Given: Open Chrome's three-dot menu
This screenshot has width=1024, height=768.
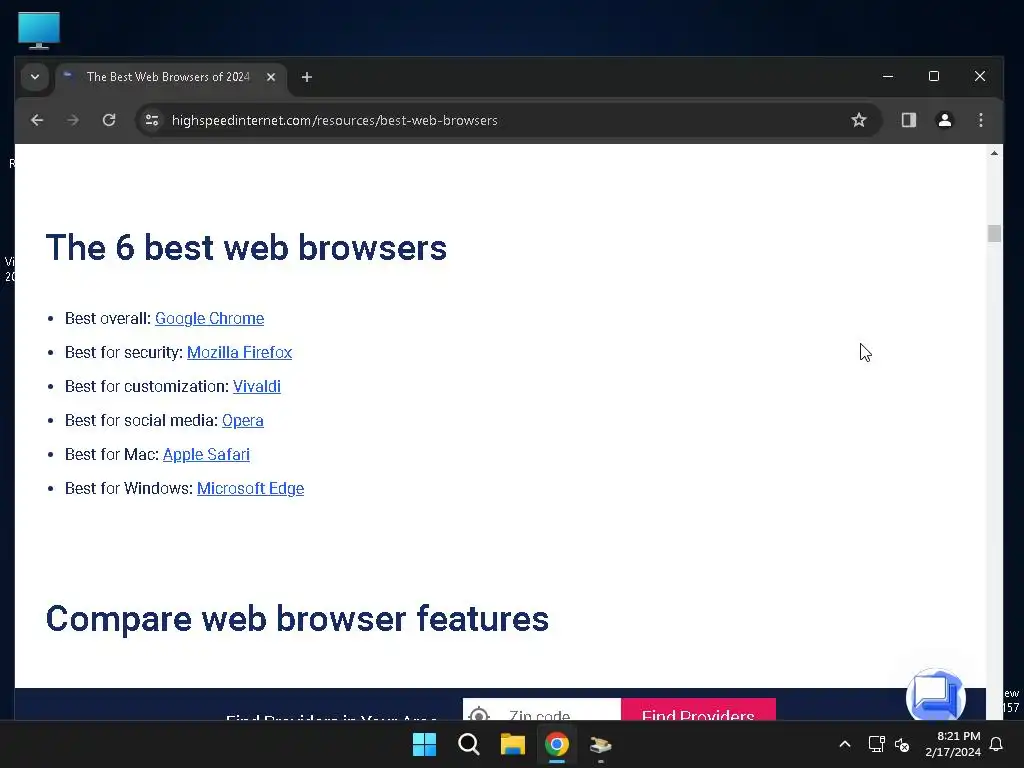Looking at the screenshot, I should (x=980, y=120).
